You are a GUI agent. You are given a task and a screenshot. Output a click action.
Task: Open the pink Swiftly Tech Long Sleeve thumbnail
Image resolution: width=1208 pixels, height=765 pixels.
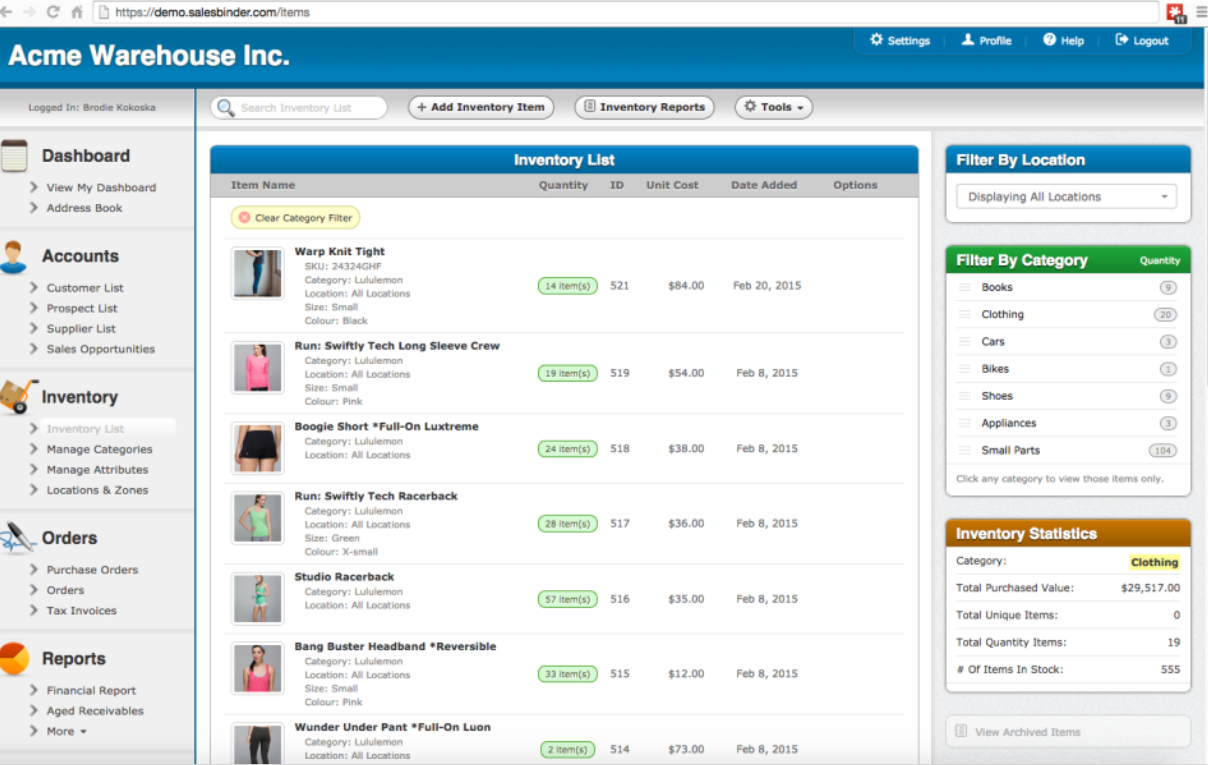(257, 367)
